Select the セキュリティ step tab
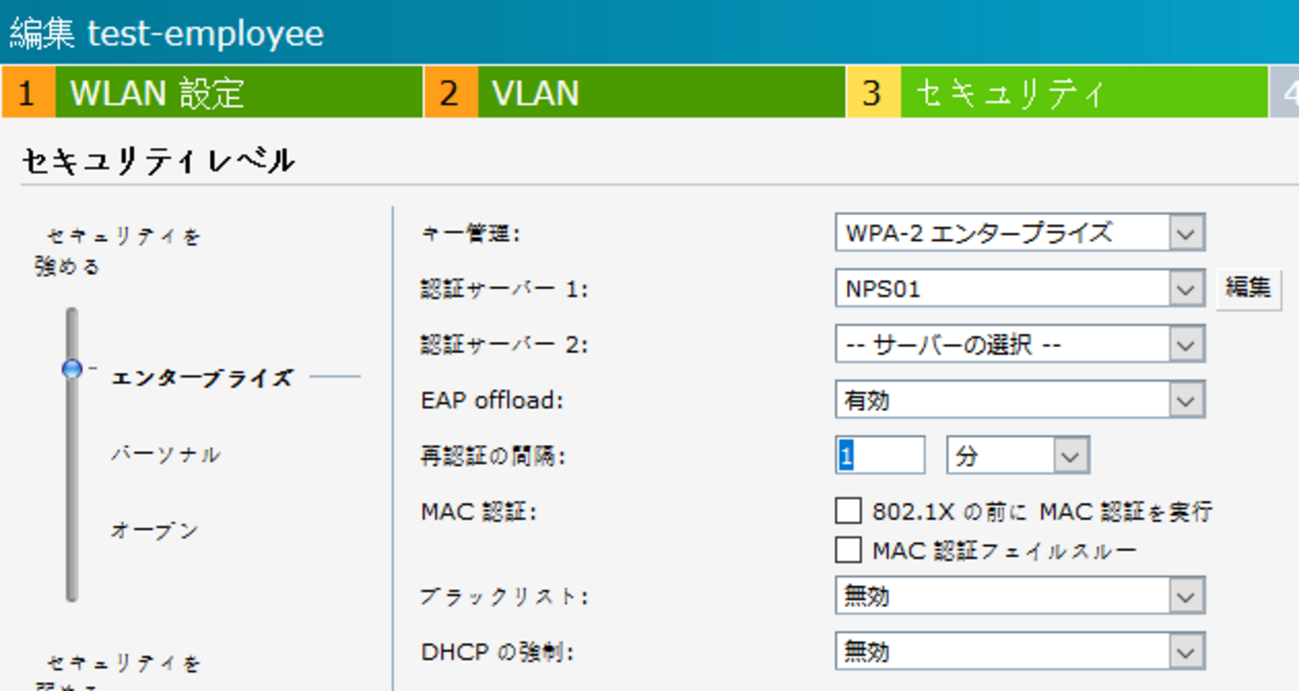The image size is (1299, 691). pyautogui.click(x=1057, y=93)
